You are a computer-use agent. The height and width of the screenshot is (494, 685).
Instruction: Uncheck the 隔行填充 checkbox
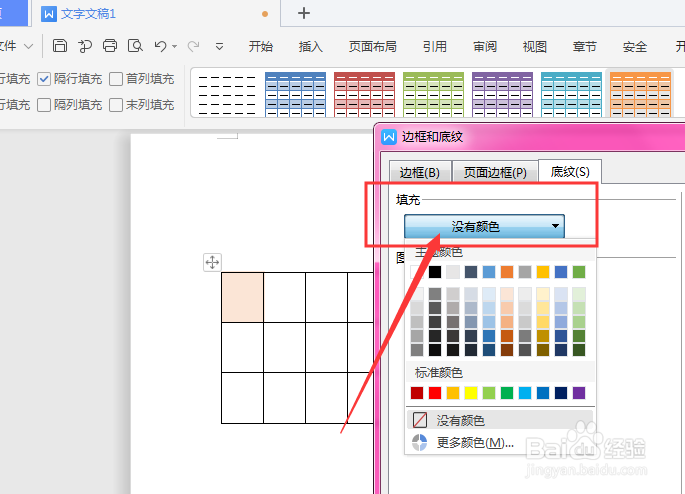(44, 79)
